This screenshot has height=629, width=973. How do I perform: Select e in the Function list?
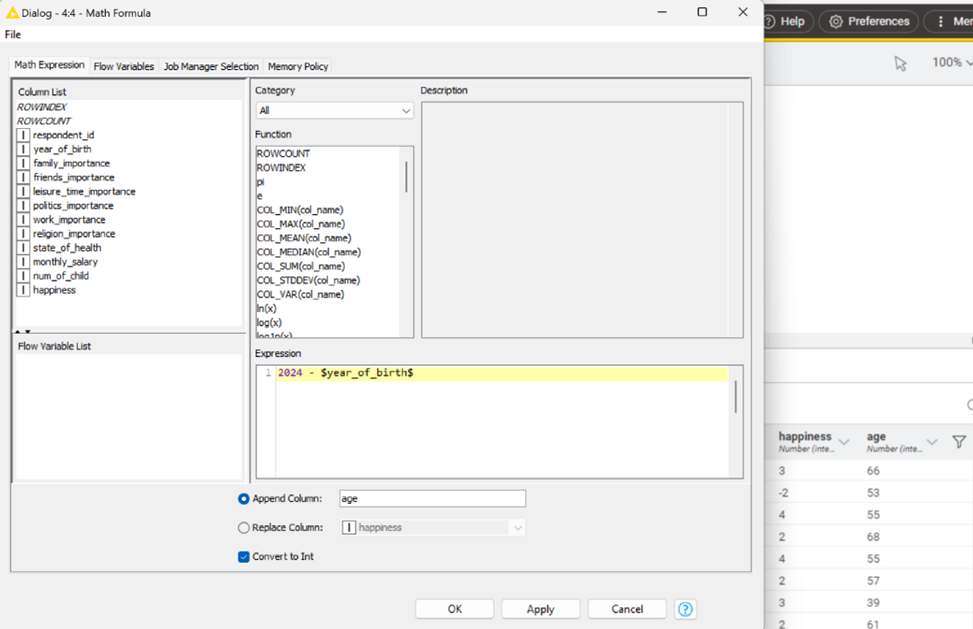(x=259, y=196)
